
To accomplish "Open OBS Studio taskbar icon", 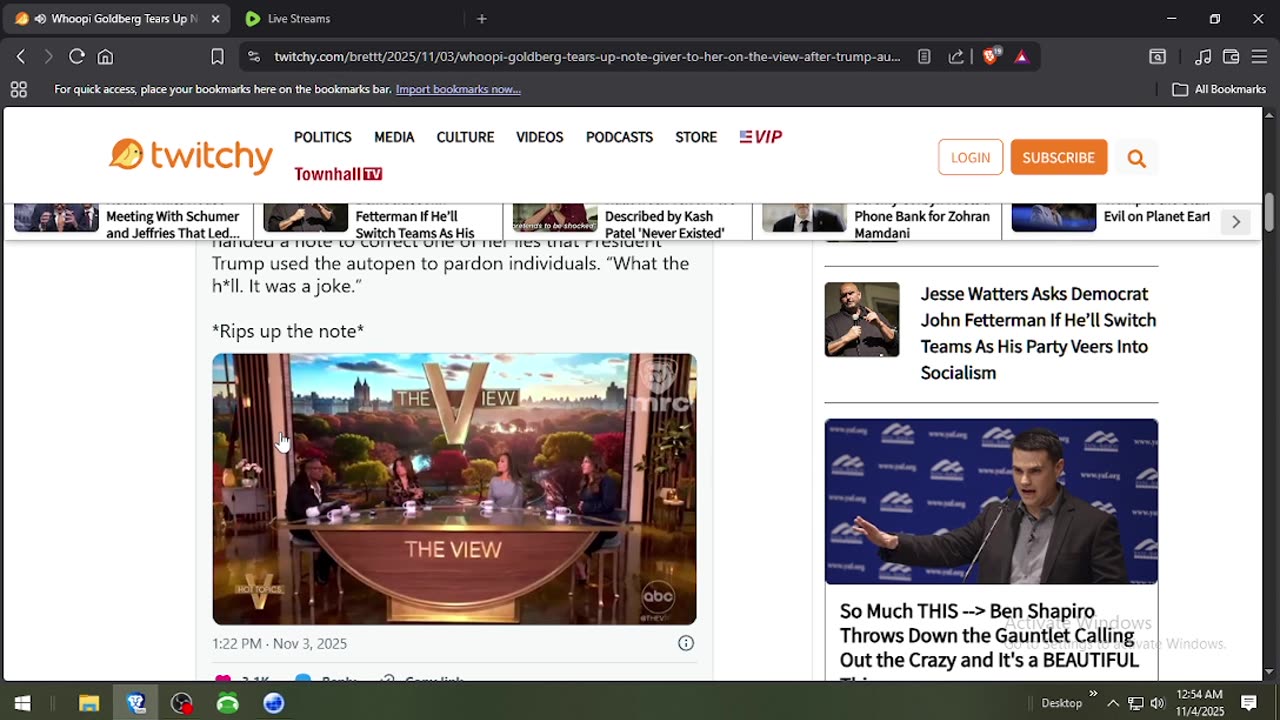I will pos(182,703).
